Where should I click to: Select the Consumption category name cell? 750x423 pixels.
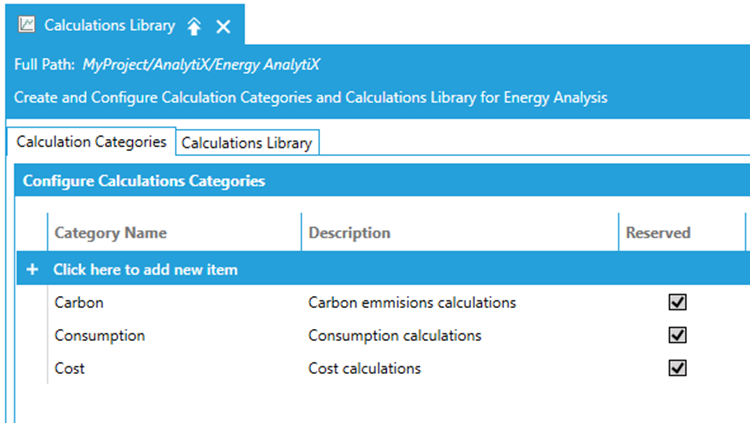coord(100,335)
